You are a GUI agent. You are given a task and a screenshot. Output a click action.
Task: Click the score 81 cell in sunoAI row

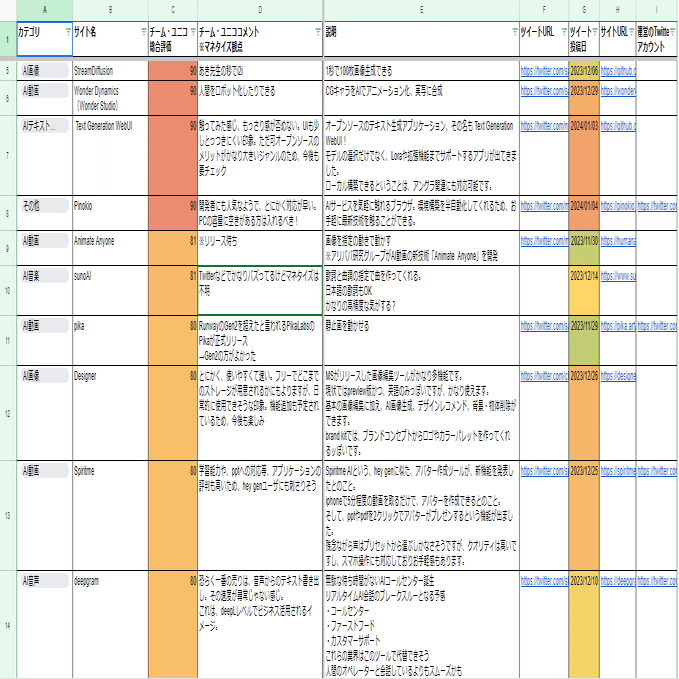pos(173,291)
